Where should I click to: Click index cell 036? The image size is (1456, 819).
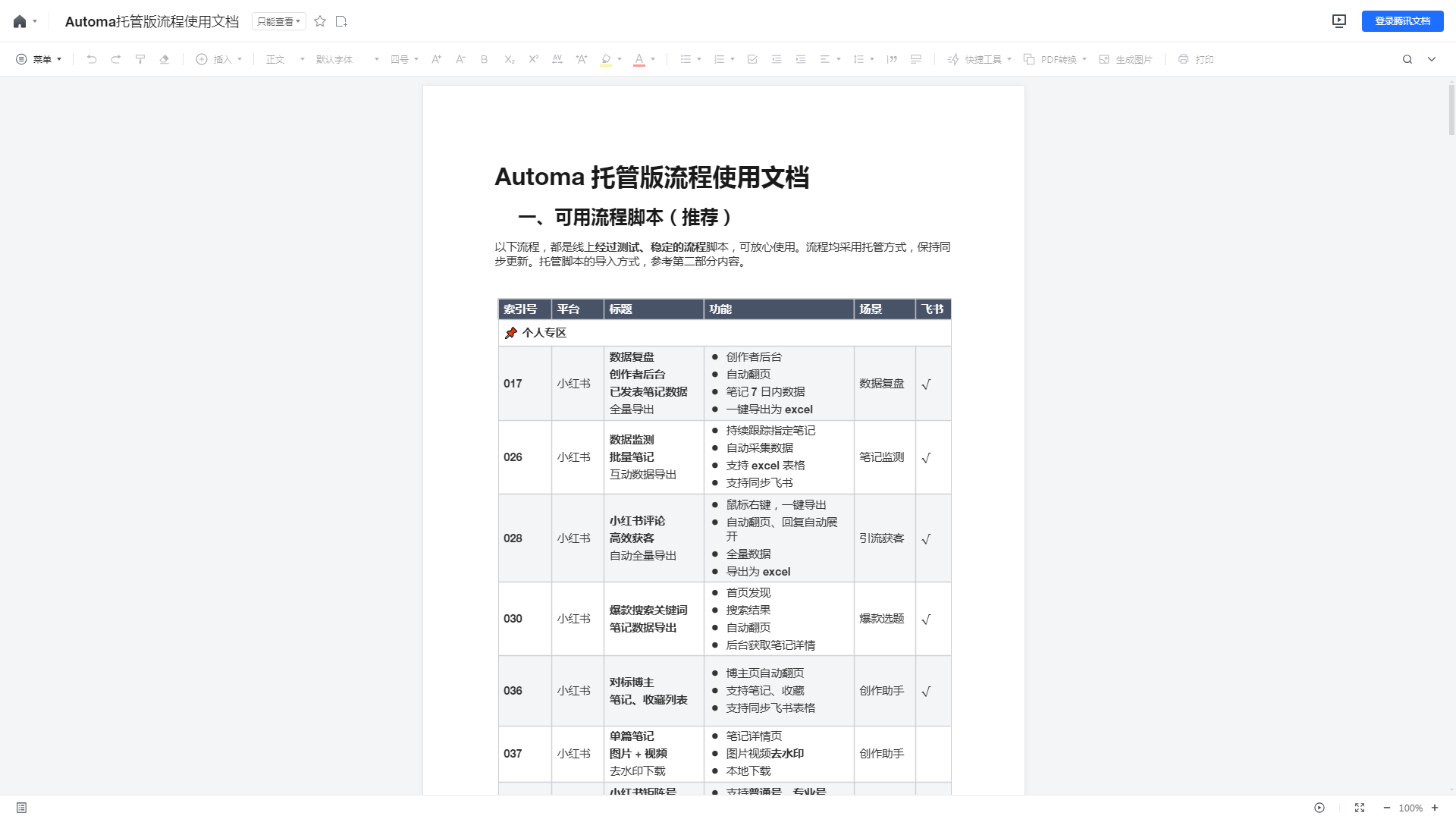(525, 691)
